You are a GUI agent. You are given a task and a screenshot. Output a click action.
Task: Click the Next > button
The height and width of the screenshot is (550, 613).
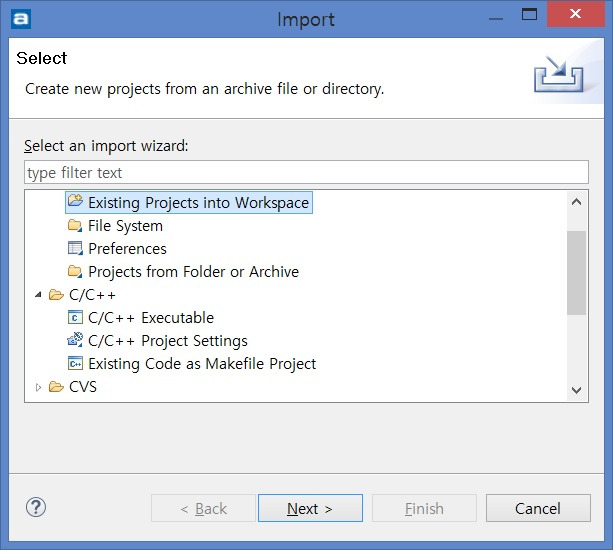[x=310, y=508]
